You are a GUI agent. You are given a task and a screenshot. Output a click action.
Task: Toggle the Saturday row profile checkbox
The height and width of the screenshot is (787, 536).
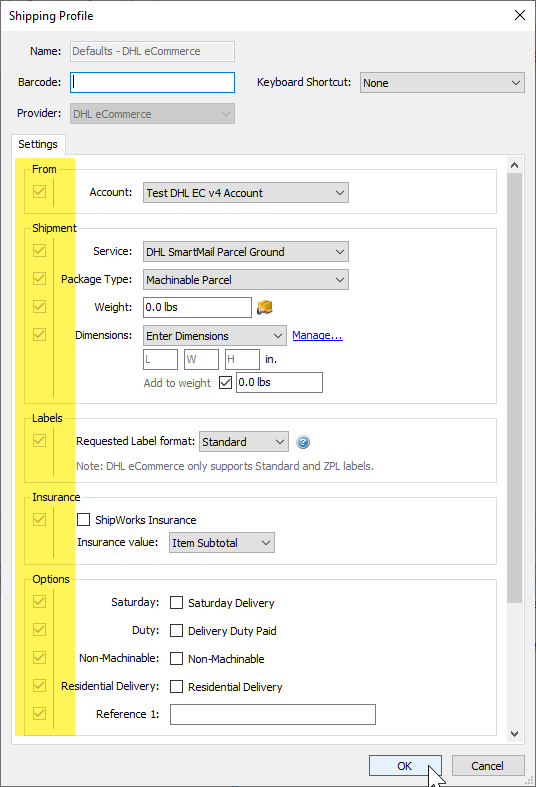pos(39,601)
